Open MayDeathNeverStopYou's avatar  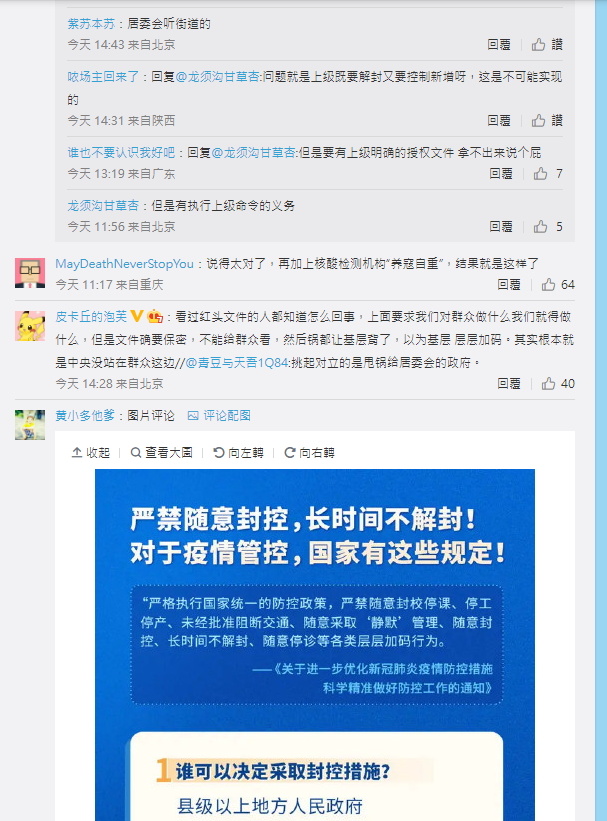pos(30,273)
